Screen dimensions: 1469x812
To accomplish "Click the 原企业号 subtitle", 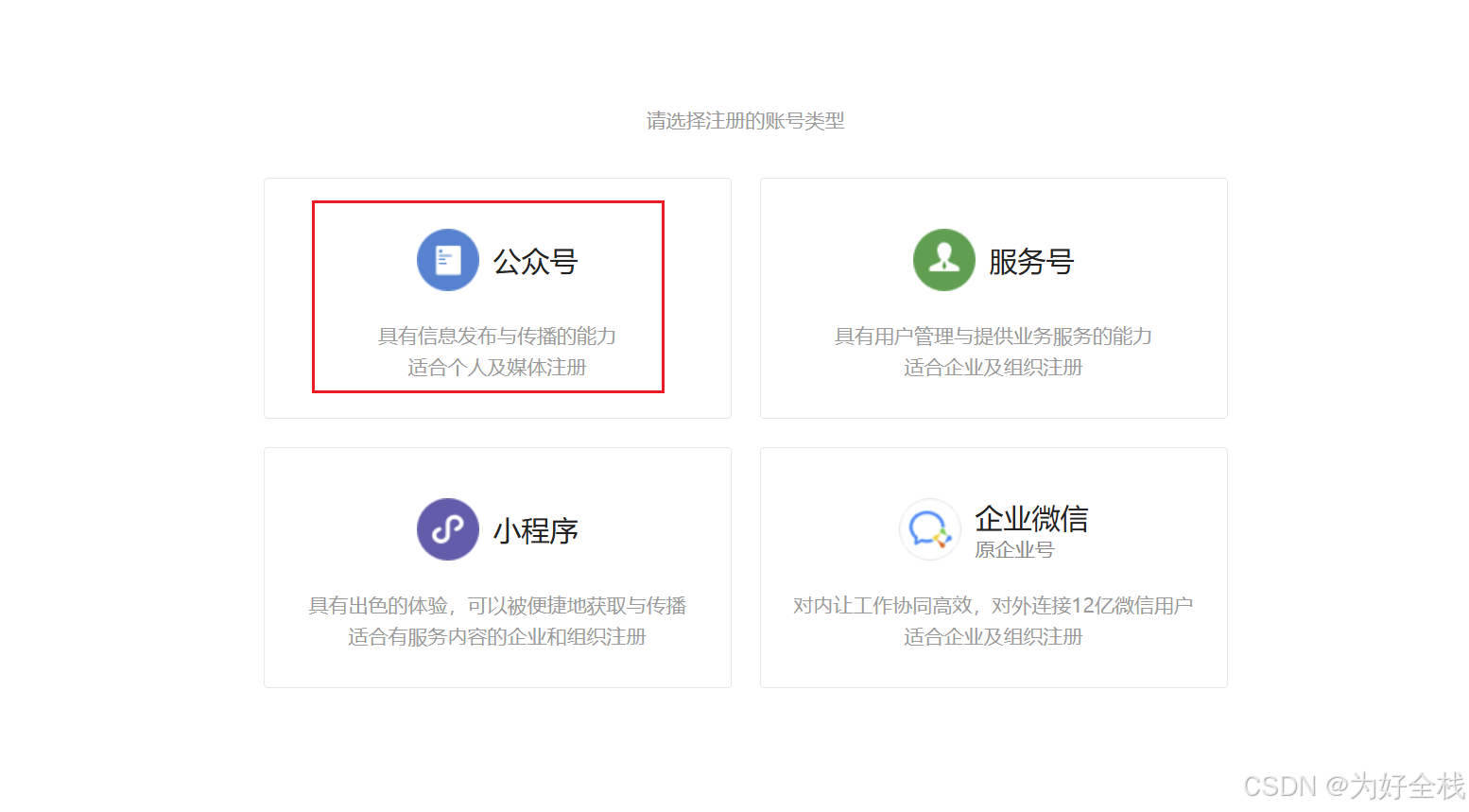I will 1014,549.
